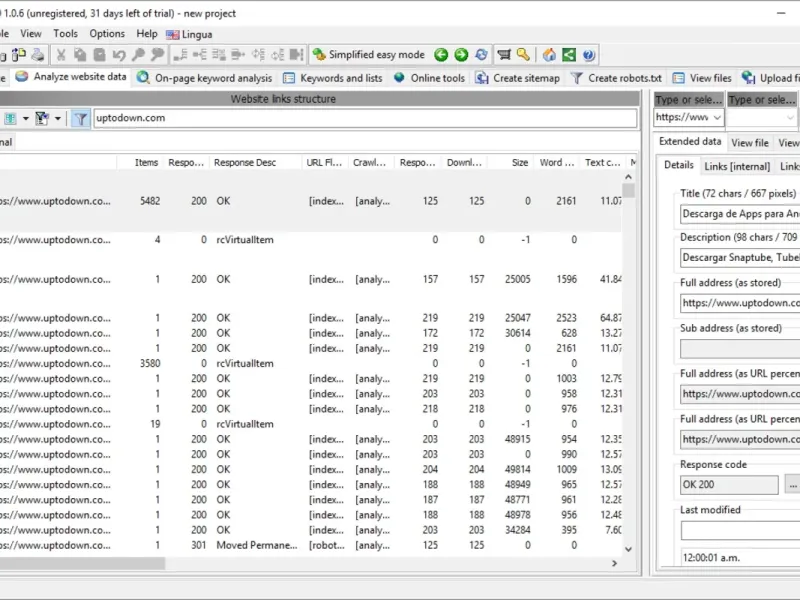Click the green back arrow icon
The width and height of the screenshot is (800, 600).
441,55
